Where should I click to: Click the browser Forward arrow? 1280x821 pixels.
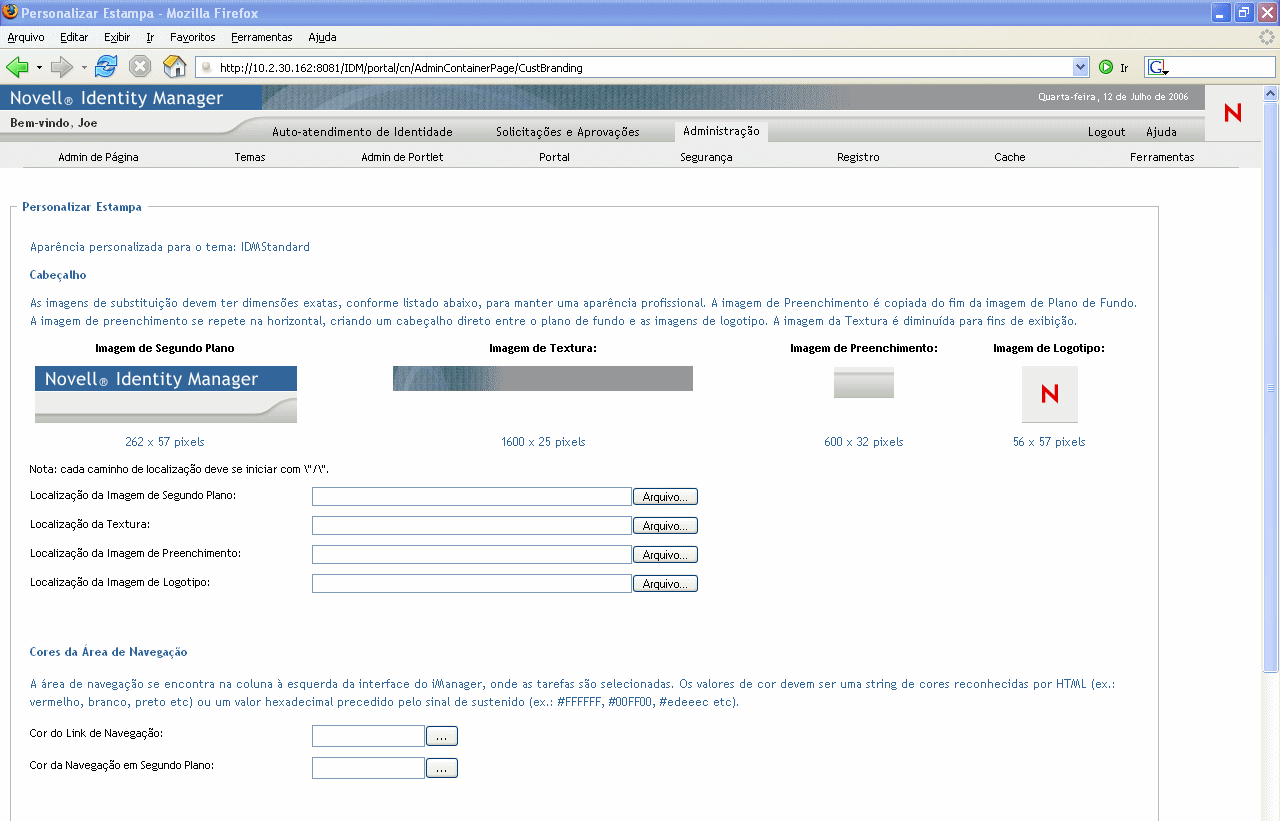[x=62, y=67]
